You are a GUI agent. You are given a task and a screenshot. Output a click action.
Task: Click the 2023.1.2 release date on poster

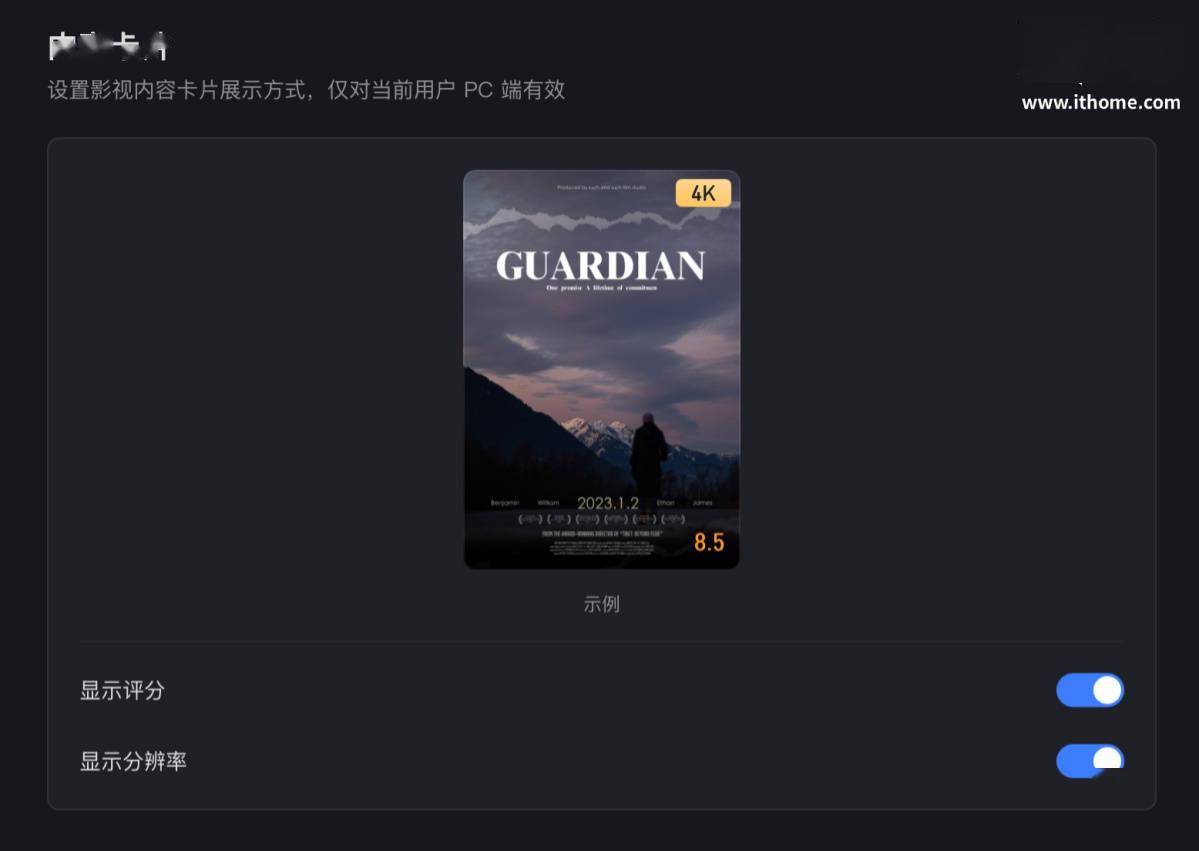(x=607, y=503)
